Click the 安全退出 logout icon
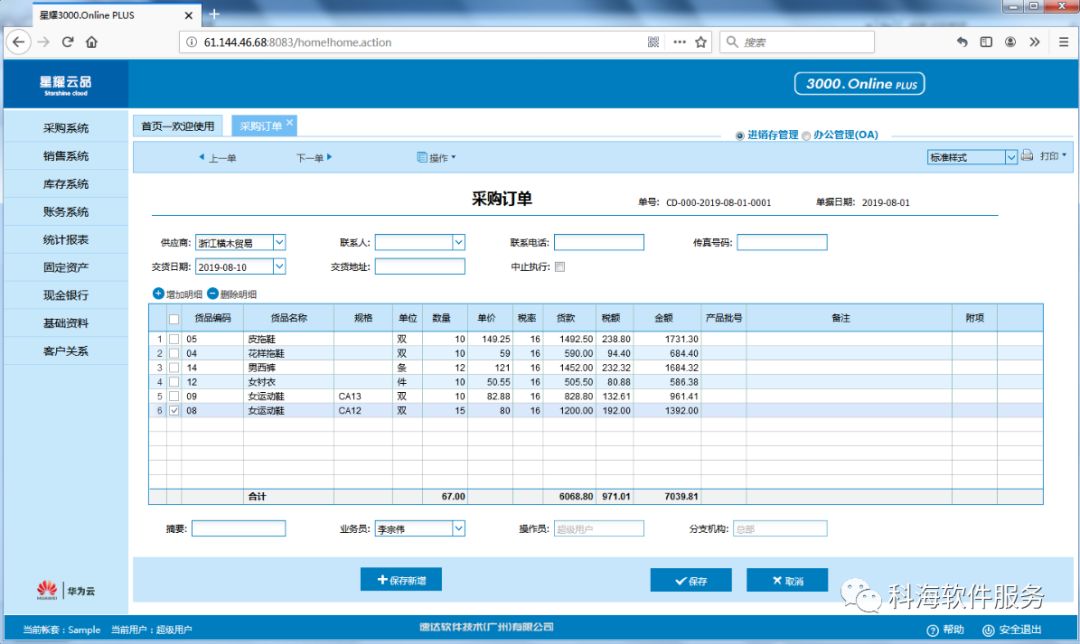The width and height of the screenshot is (1080, 644). tap(988, 630)
